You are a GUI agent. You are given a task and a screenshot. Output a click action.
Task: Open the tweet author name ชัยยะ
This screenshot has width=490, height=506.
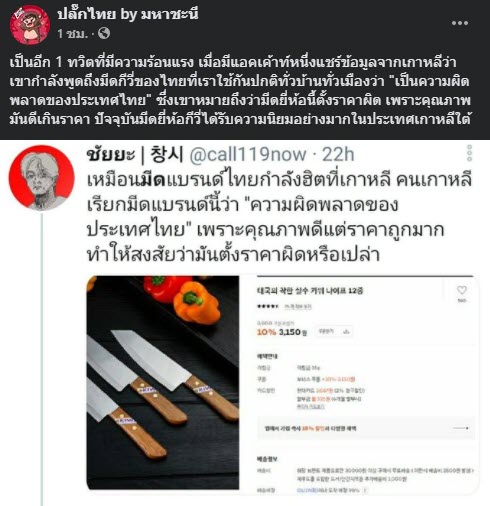coord(111,155)
